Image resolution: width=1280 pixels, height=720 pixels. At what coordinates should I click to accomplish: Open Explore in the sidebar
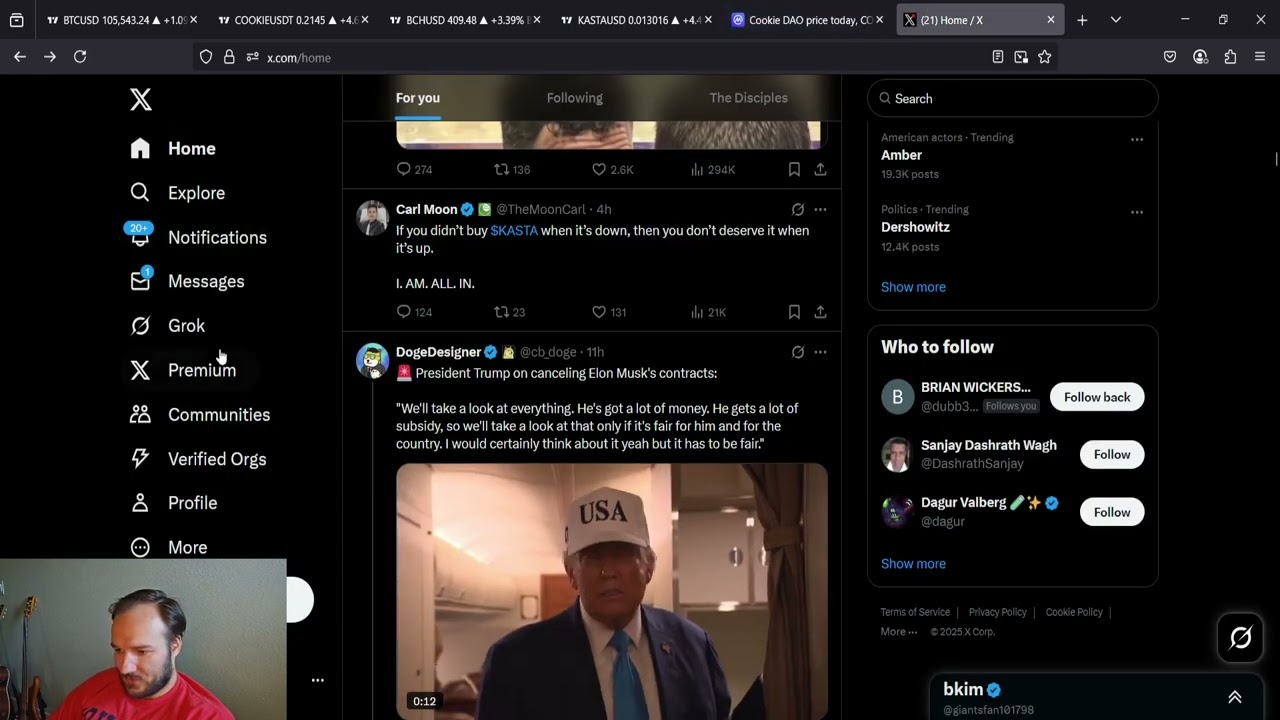[177, 193]
